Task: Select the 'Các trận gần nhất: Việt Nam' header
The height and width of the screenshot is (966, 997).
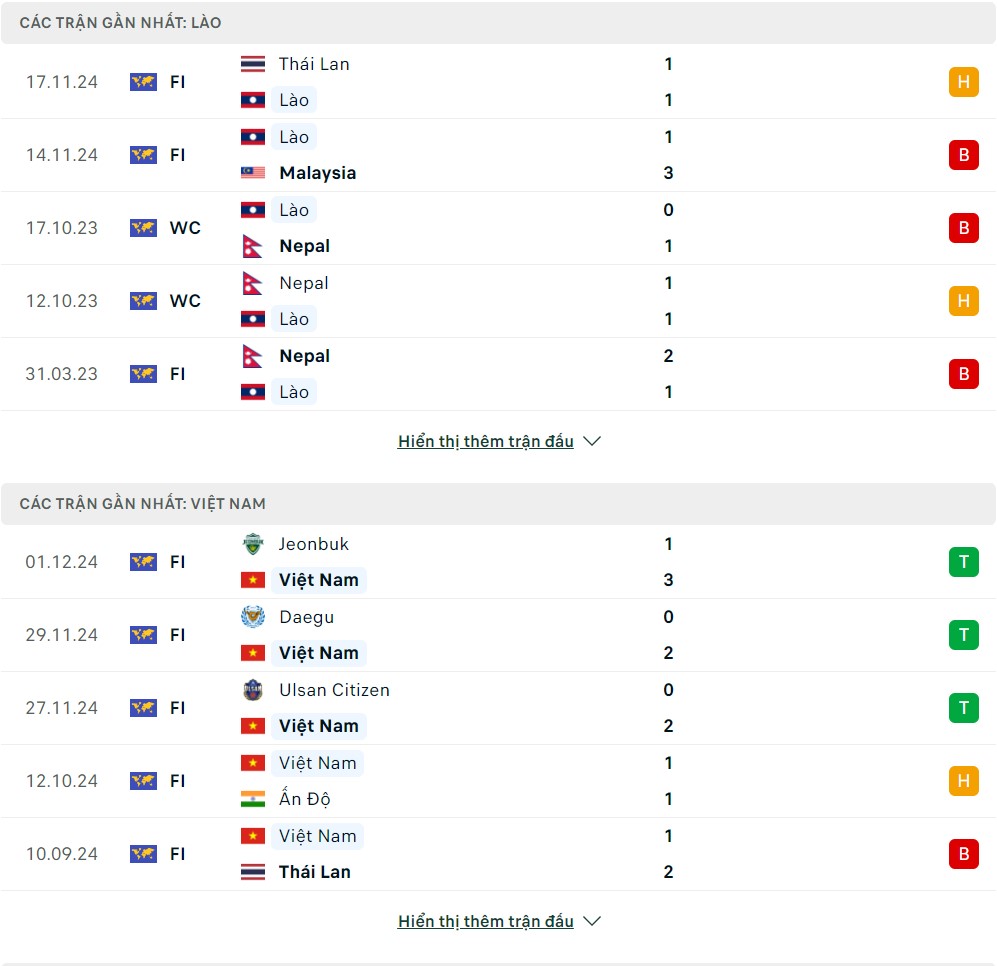Action: 143,503
